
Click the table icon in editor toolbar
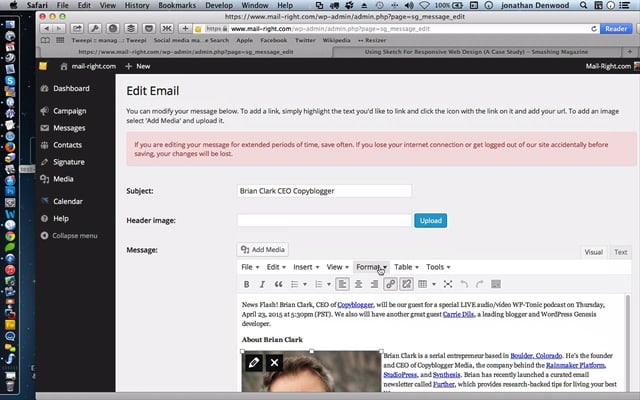[422, 284]
